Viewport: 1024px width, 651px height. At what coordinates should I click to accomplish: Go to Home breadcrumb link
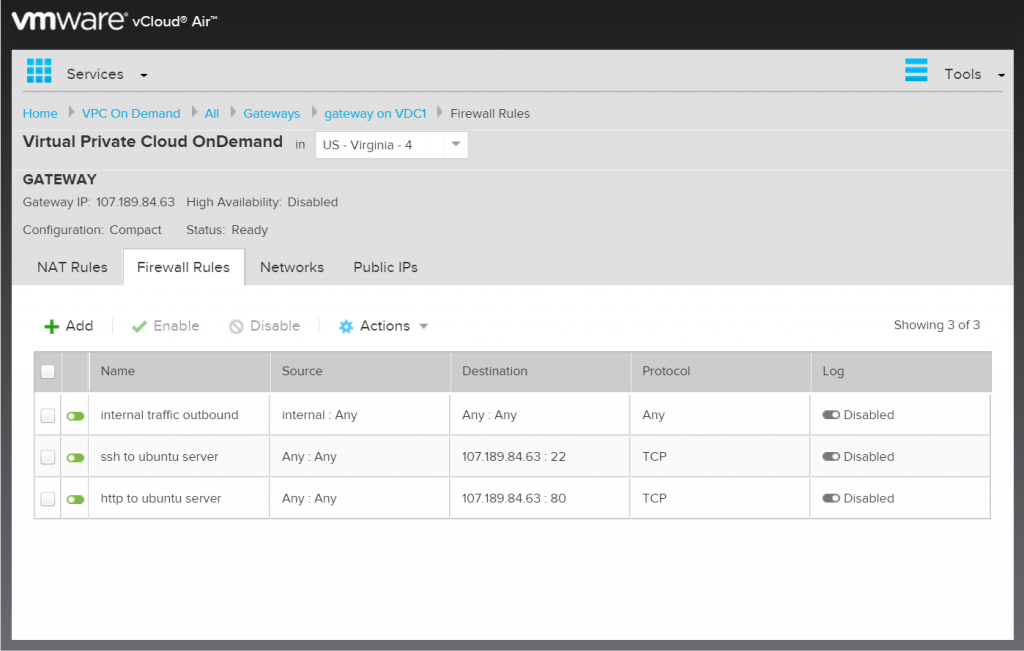coord(40,114)
